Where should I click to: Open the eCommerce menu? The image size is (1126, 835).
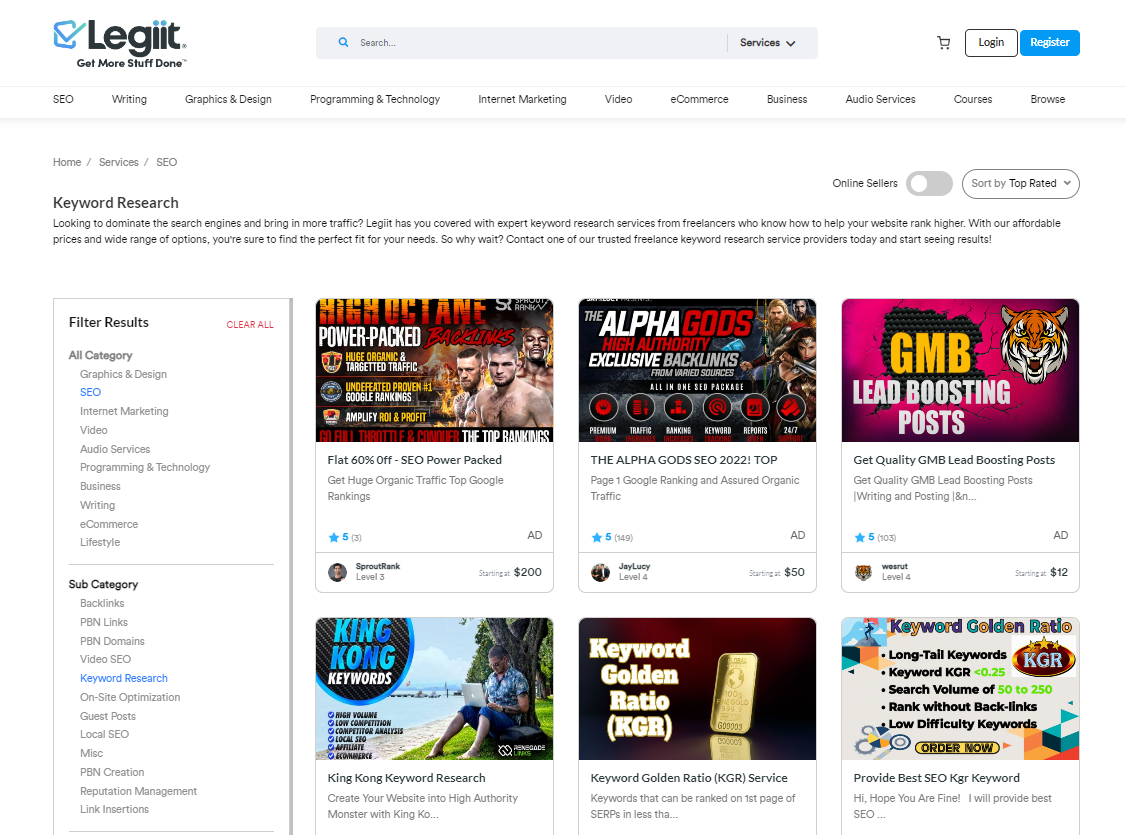click(x=699, y=99)
